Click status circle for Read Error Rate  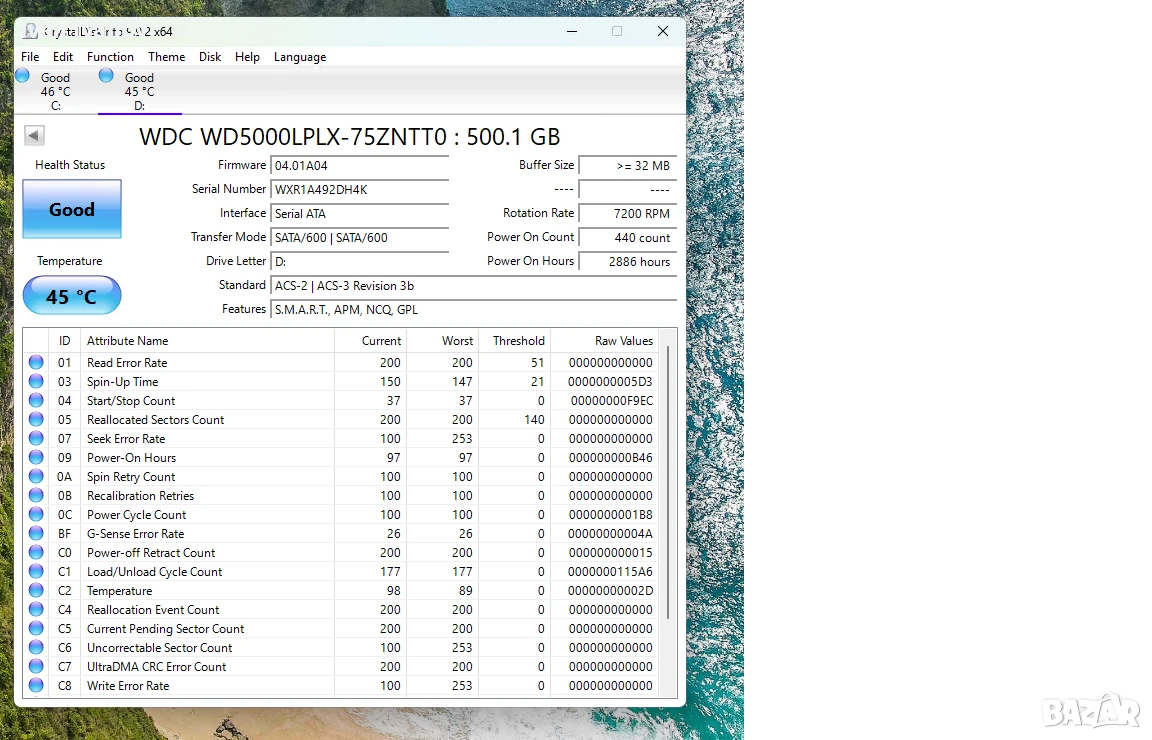coord(36,362)
